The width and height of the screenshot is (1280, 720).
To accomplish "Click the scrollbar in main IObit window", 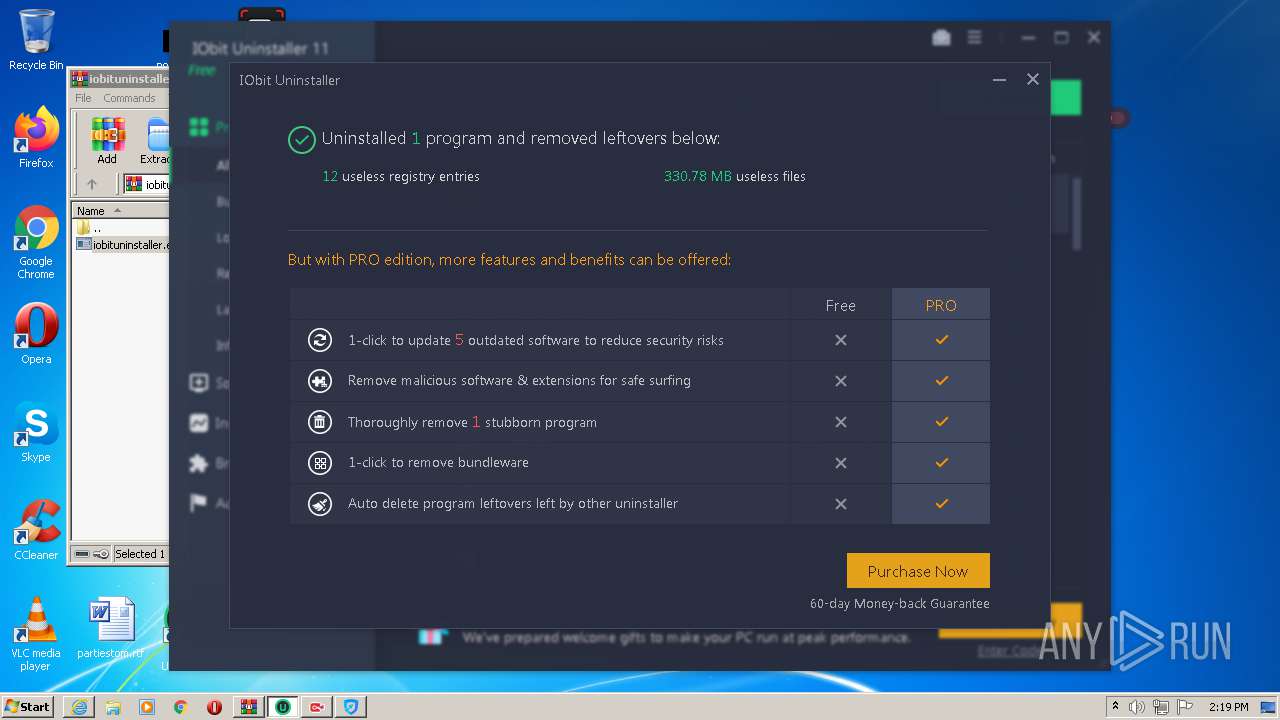I will point(1077,214).
